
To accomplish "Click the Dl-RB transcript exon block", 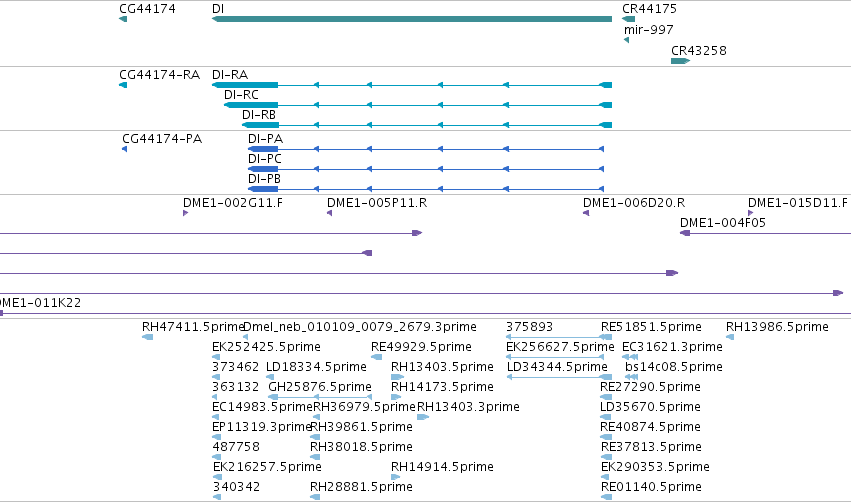I will click(260, 125).
